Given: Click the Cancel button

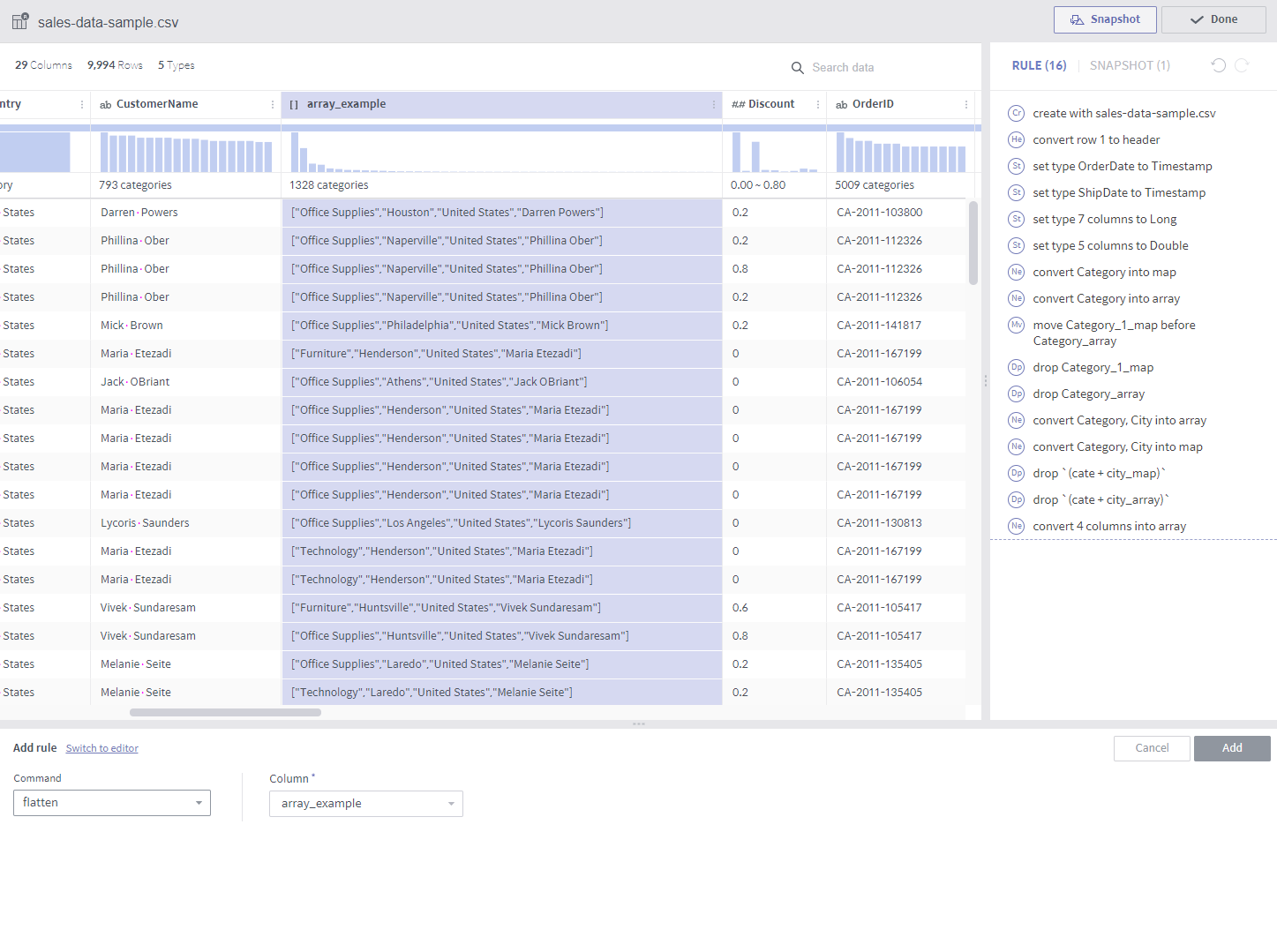Looking at the screenshot, I should pyautogui.click(x=1152, y=748).
